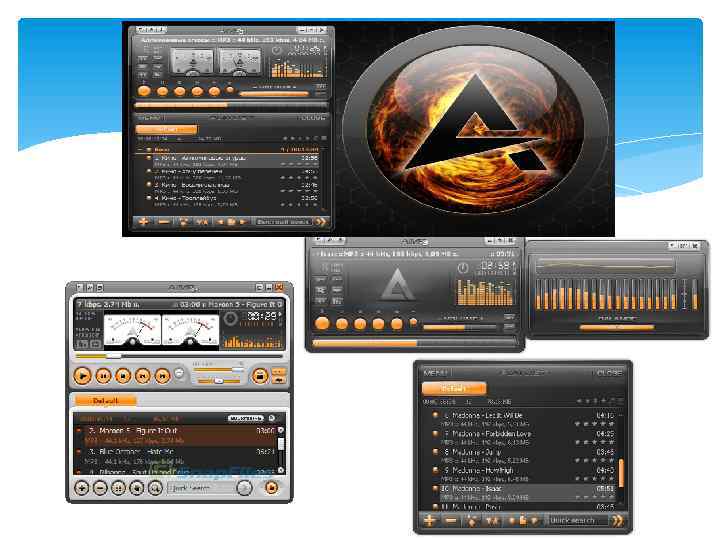
Task: Click the middle dark player's spectrum analyzer
Action: (x=484, y=292)
